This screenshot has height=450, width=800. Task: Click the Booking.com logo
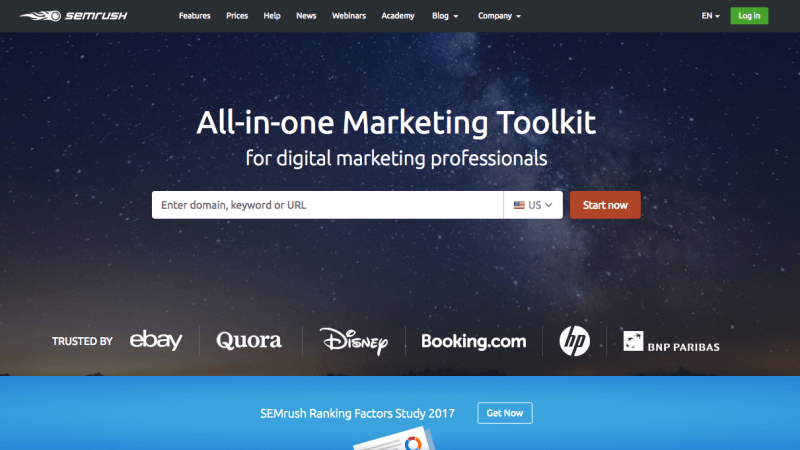[x=473, y=341]
